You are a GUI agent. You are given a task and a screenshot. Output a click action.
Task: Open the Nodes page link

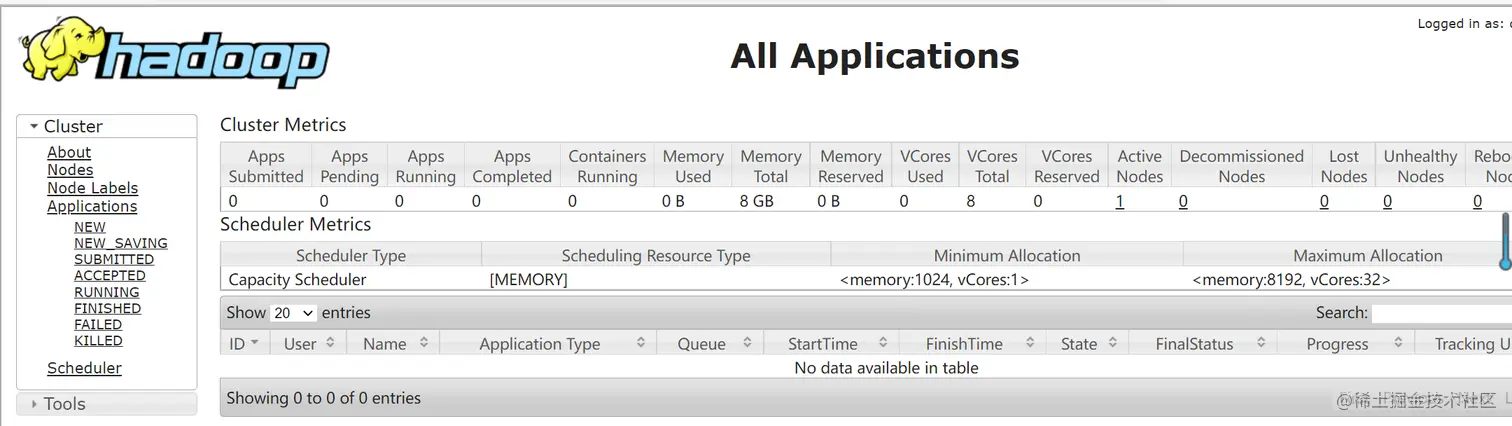[x=70, y=170]
